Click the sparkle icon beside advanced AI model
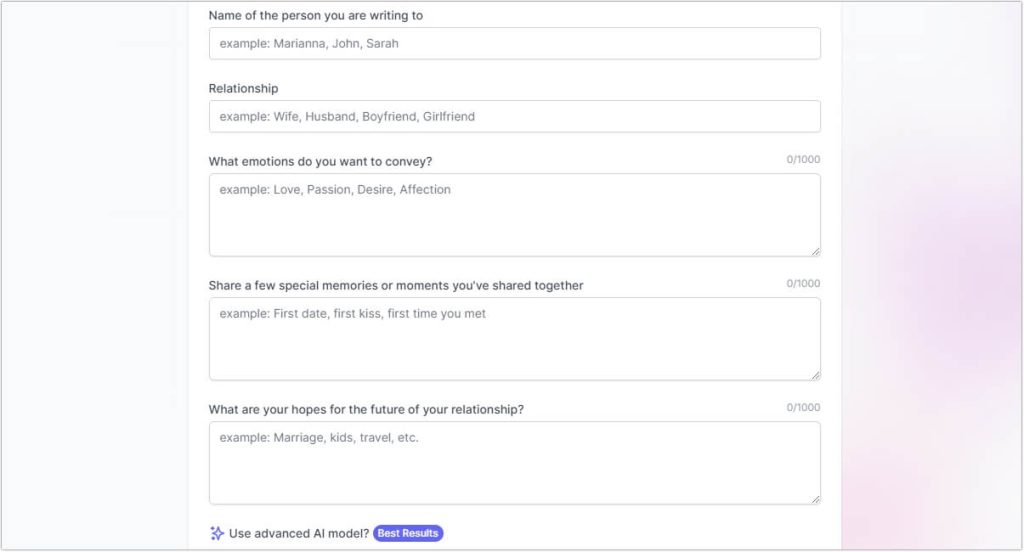 point(217,533)
